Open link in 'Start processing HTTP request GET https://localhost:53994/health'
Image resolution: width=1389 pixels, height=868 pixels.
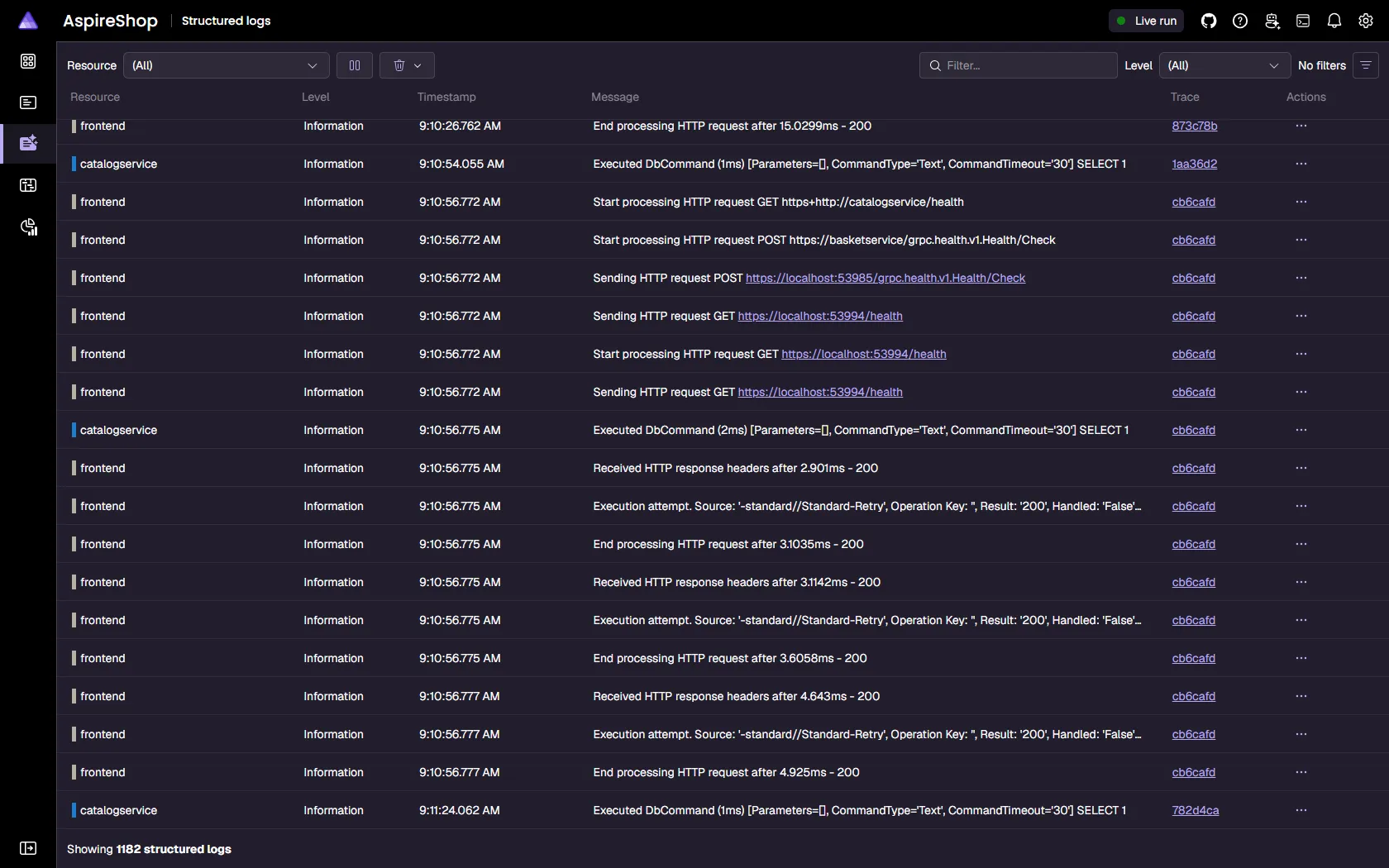pos(864,354)
